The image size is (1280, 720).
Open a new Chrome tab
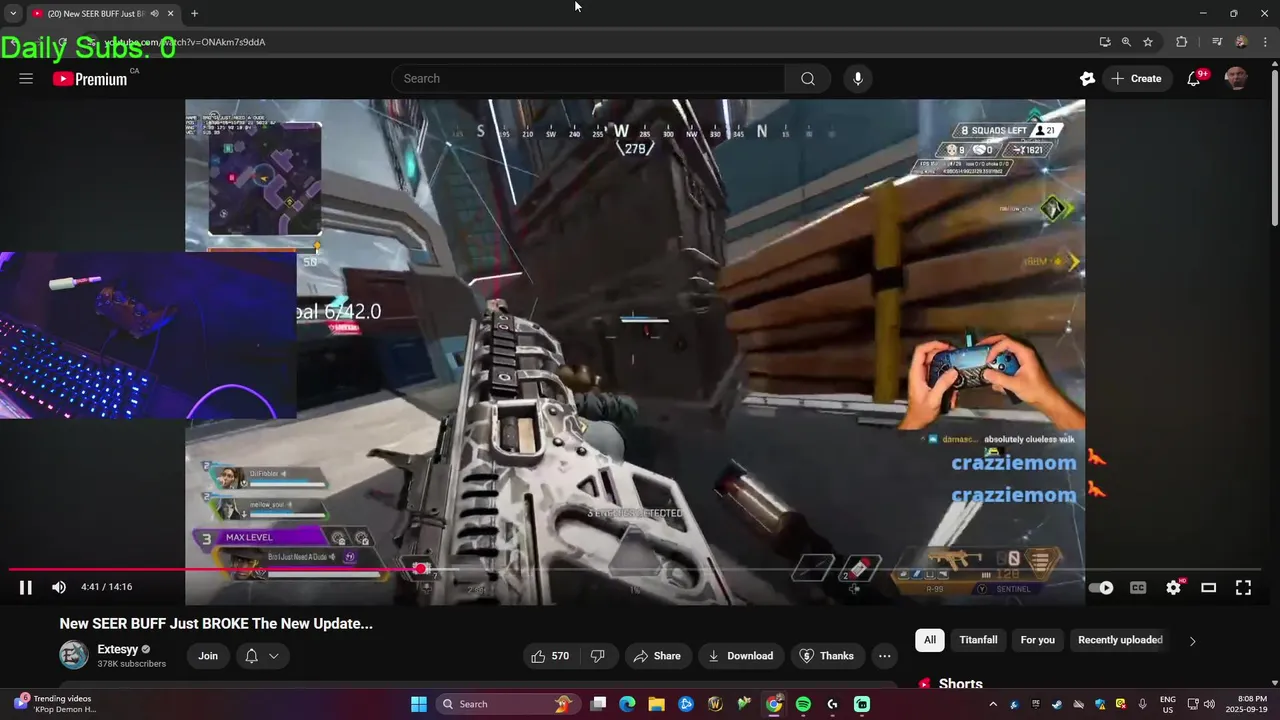[194, 13]
